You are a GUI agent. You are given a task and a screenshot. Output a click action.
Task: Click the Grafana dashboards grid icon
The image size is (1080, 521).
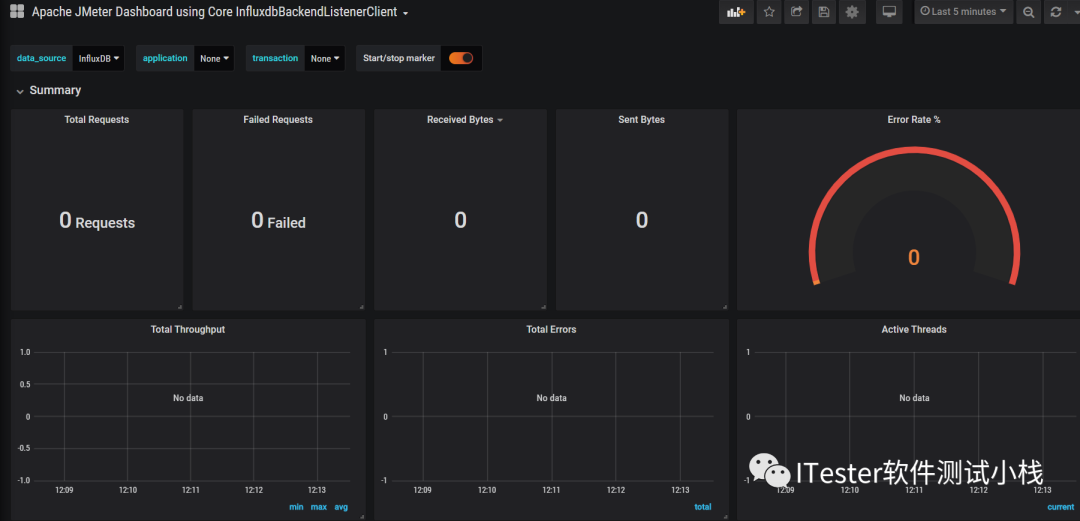pos(17,12)
